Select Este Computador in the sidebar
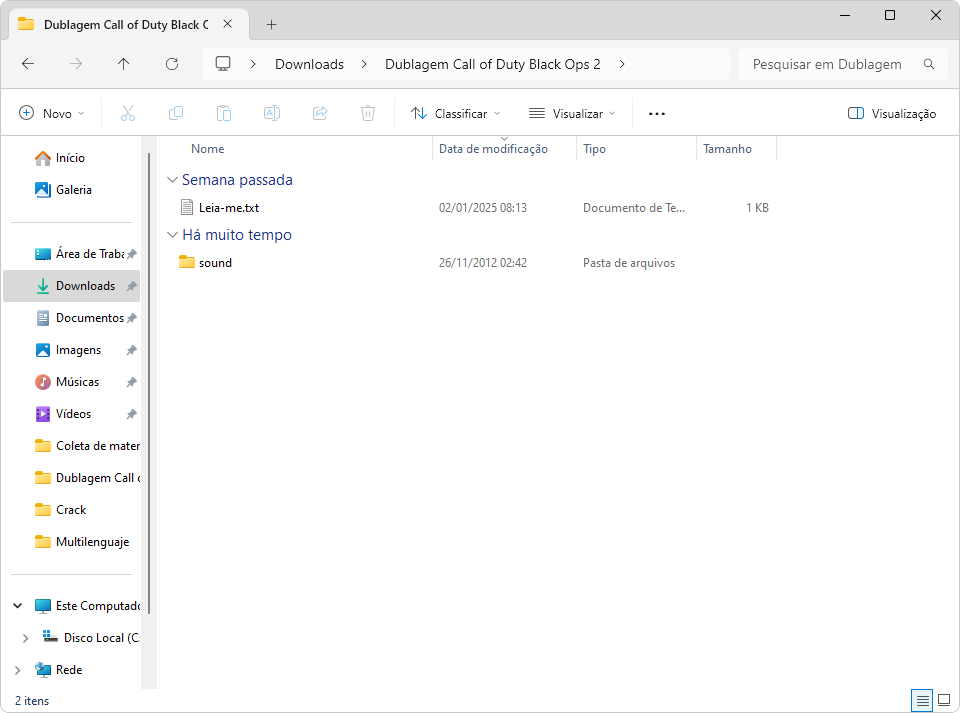 [88, 606]
